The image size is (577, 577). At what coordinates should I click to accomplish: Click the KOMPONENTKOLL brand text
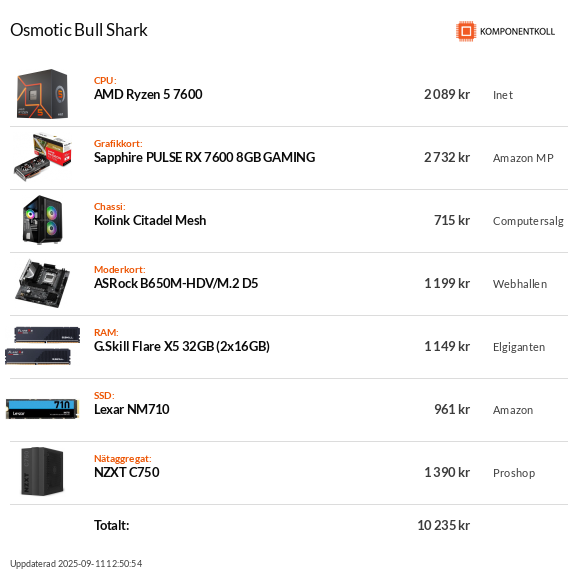(x=517, y=32)
